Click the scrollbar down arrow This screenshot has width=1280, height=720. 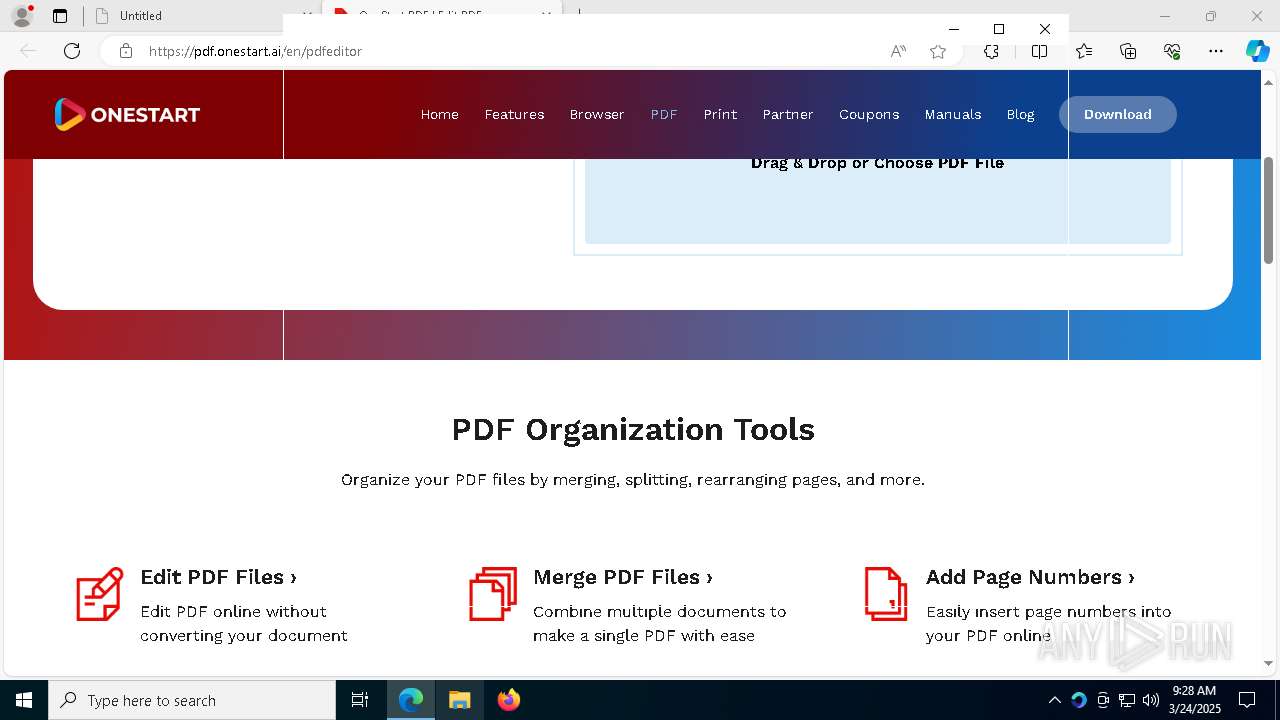click(1269, 663)
